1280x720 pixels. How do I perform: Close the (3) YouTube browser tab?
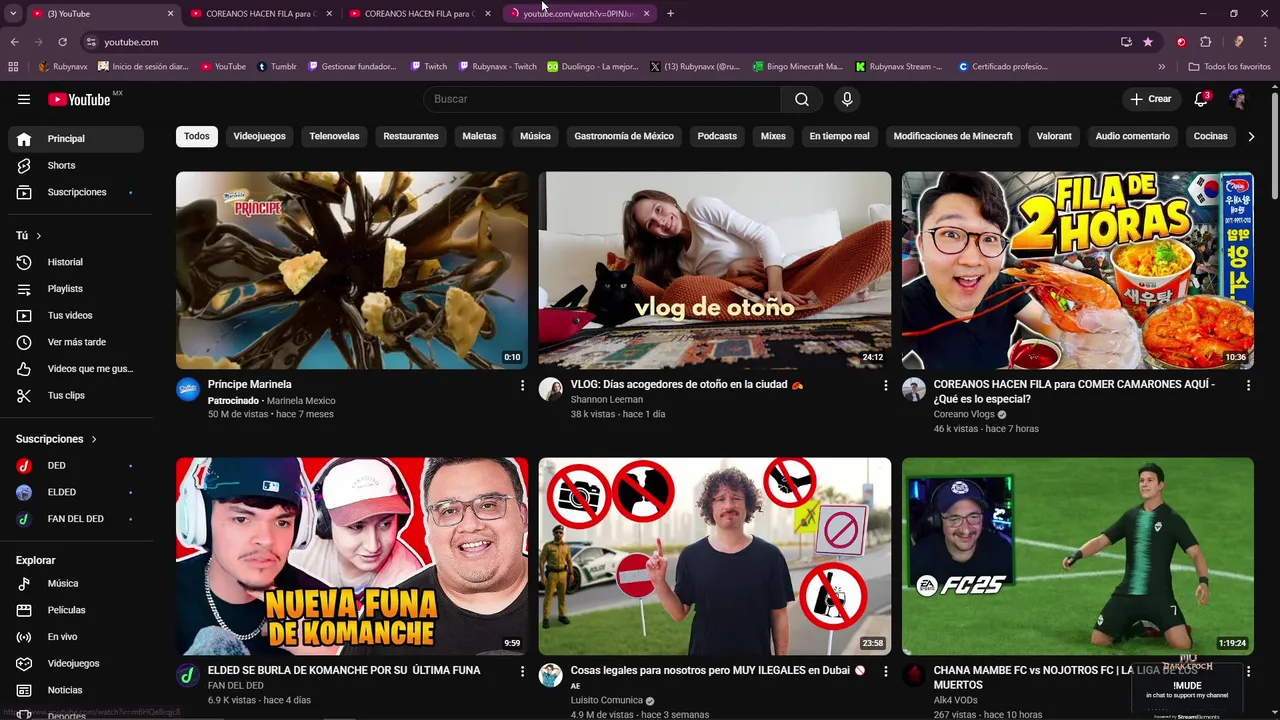(170, 14)
